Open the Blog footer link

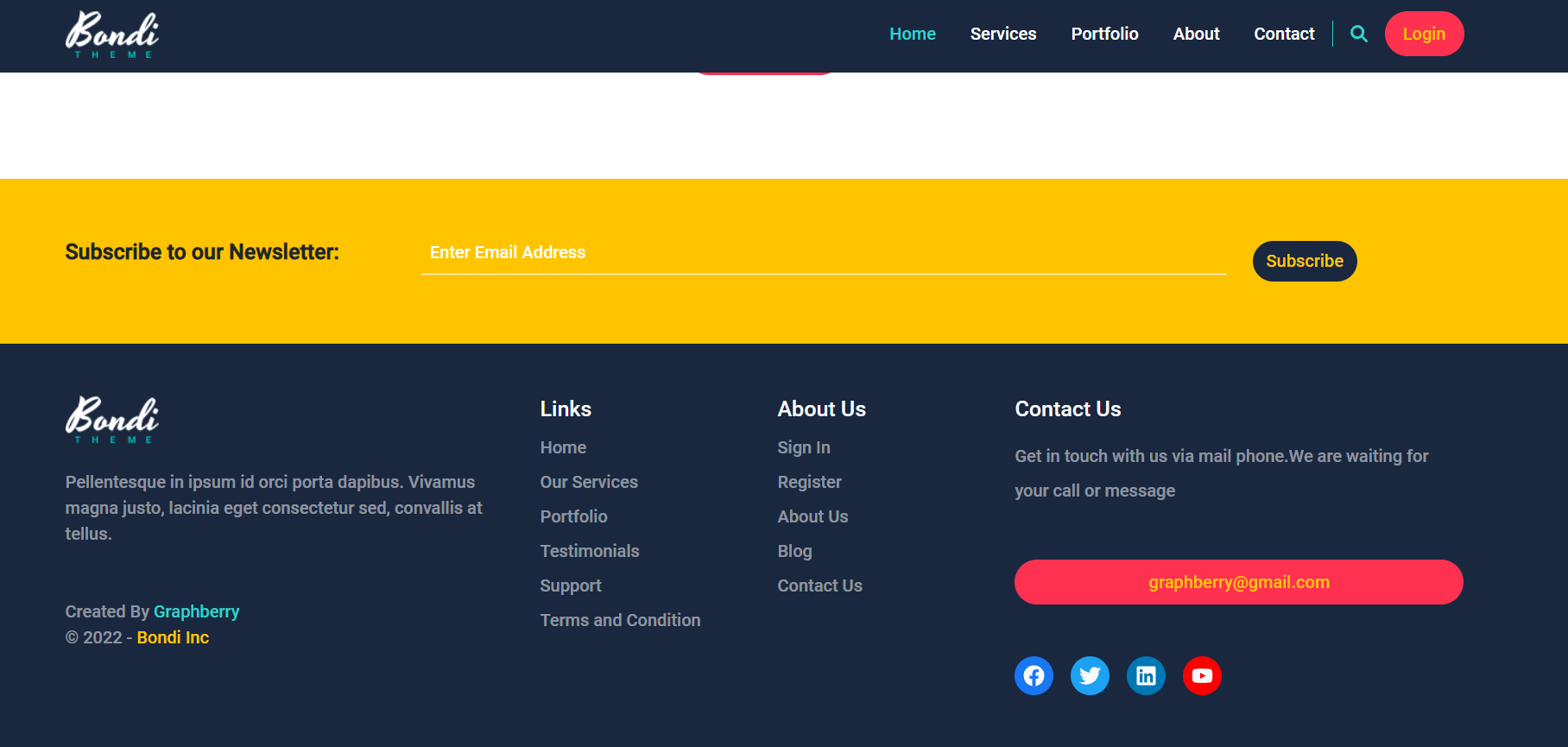click(794, 551)
